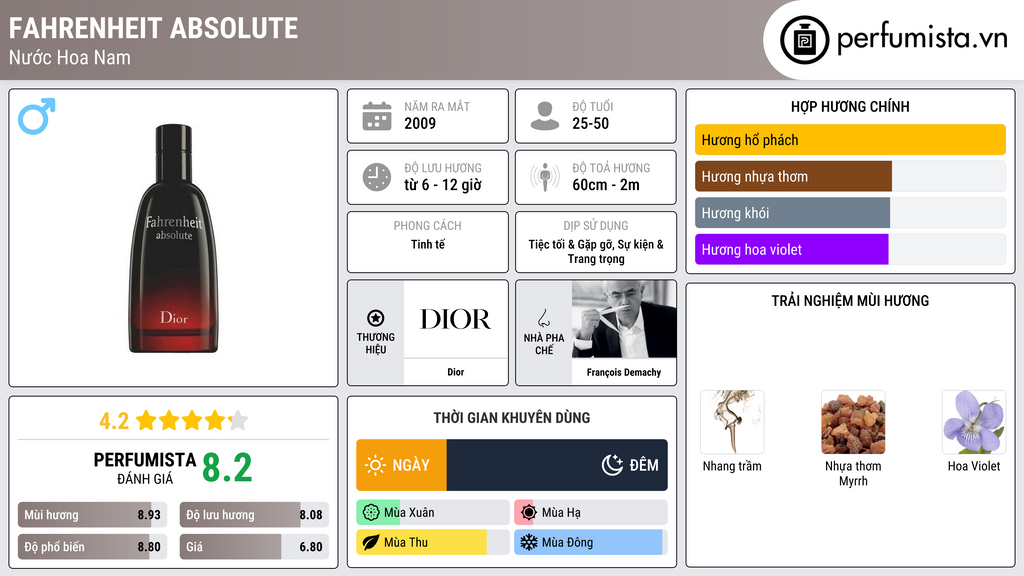Open the François Demachy perfumer photo

click(x=624, y=319)
